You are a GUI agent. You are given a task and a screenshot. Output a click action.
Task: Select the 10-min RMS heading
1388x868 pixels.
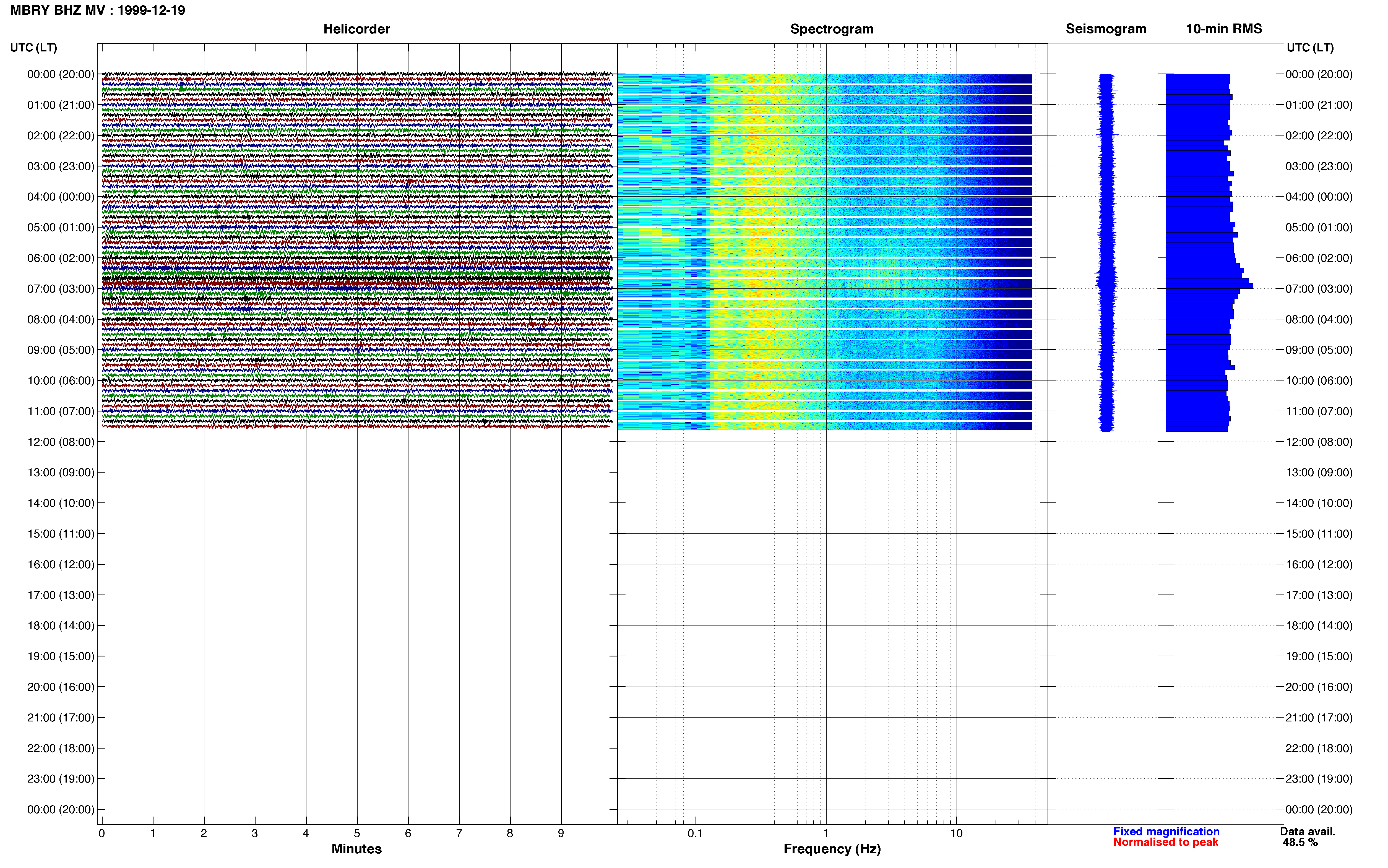1224,29
